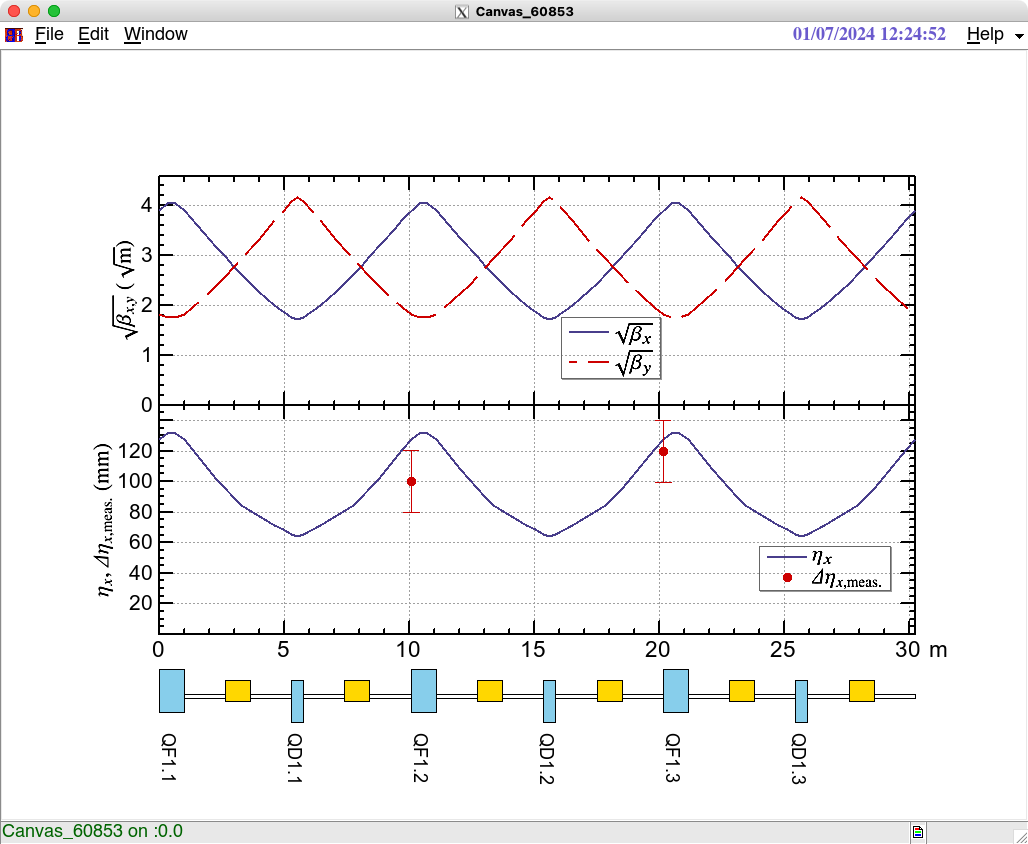Image resolution: width=1028 pixels, height=844 pixels.
Task: Click the date and time stamp in menu bar
Action: (x=869, y=34)
